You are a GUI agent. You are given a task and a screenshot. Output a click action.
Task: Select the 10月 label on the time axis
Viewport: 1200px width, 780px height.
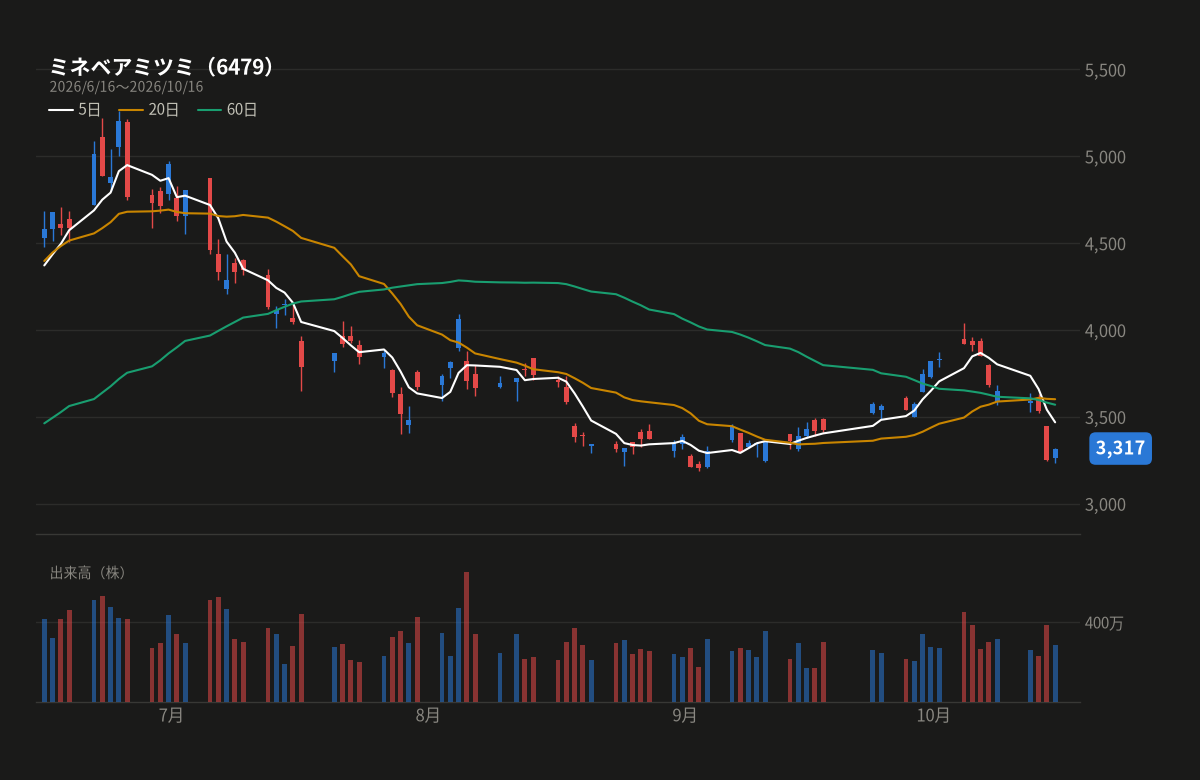(933, 715)
